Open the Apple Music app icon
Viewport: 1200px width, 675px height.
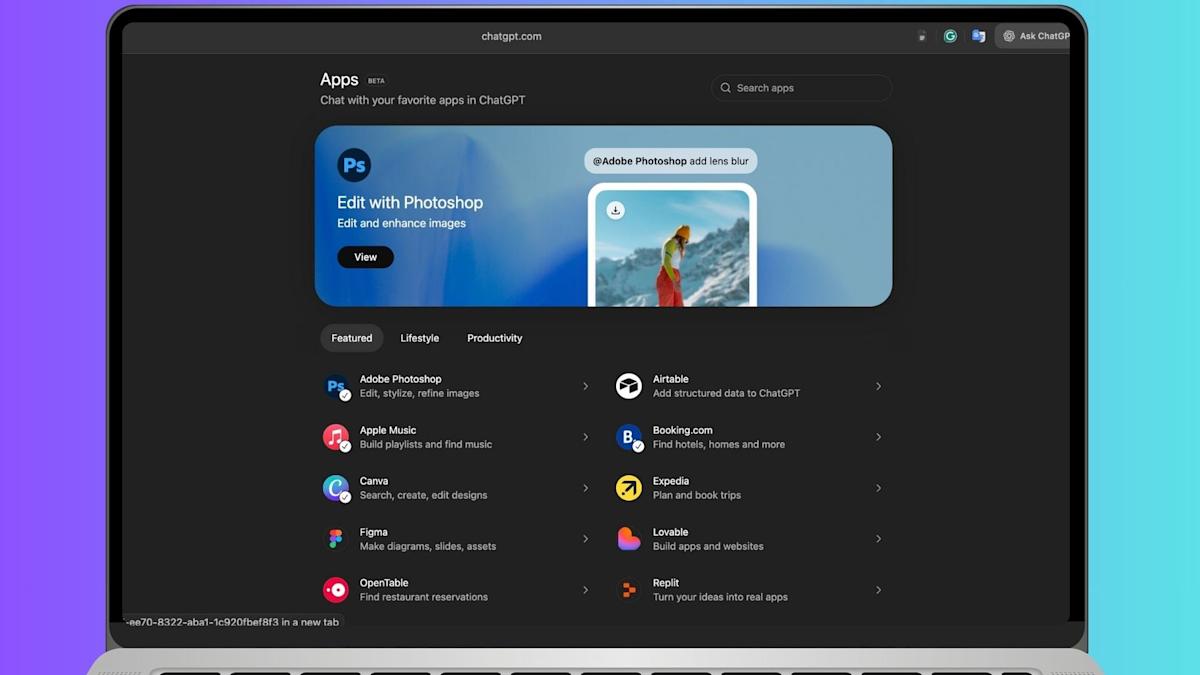point(336,437)
